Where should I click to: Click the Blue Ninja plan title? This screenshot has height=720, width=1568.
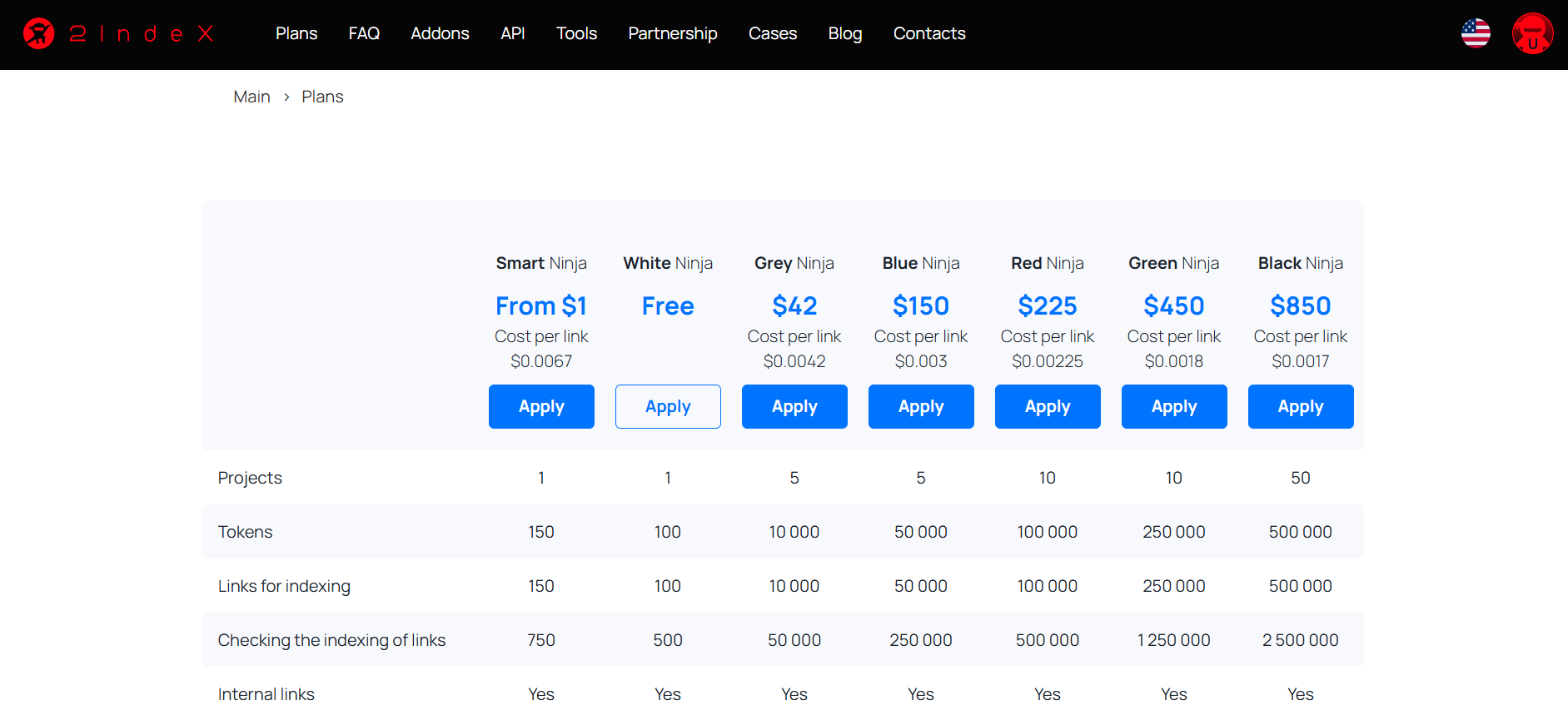click(921, 263)
